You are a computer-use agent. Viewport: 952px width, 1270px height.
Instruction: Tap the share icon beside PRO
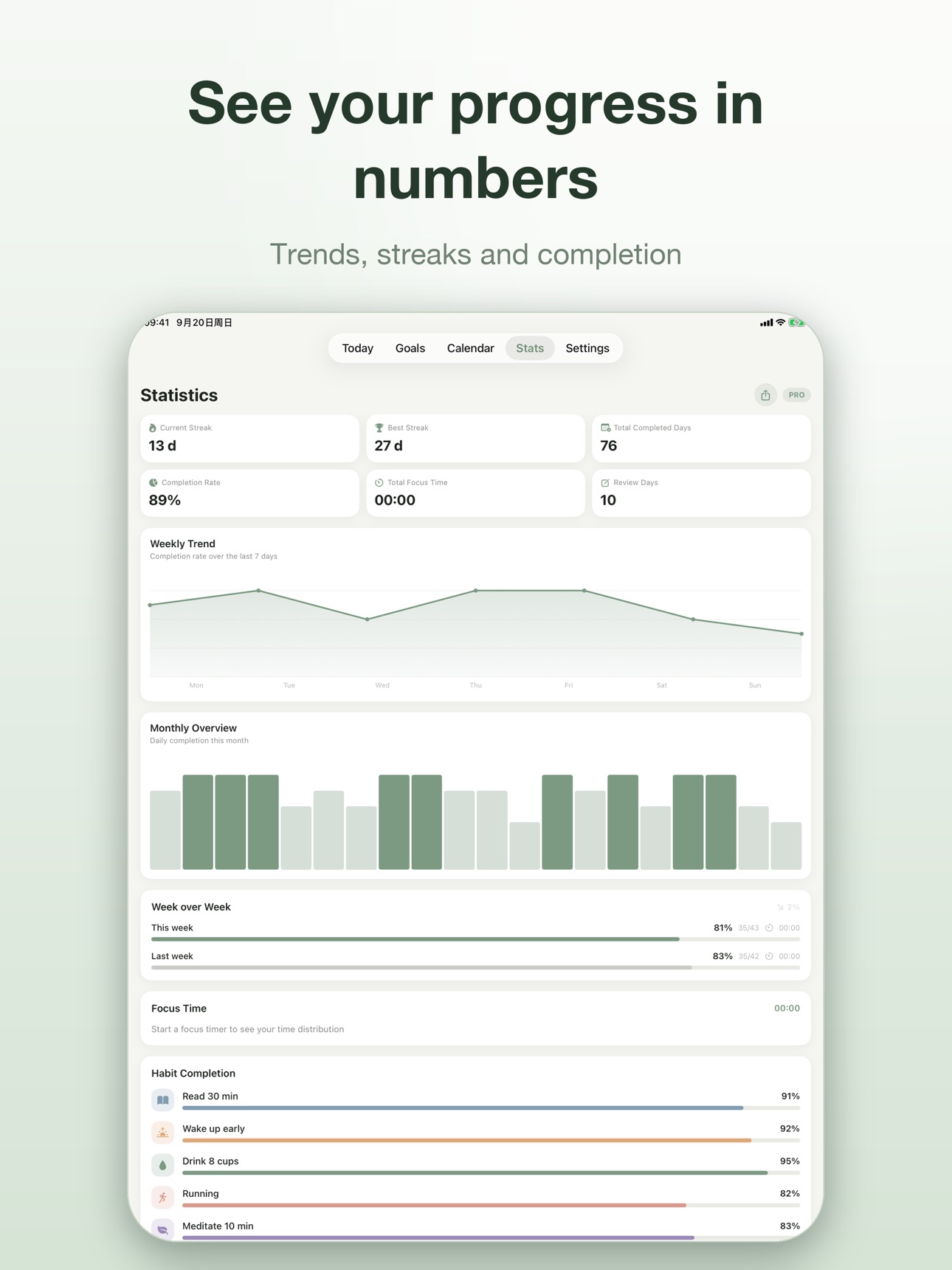click(765, 395)
